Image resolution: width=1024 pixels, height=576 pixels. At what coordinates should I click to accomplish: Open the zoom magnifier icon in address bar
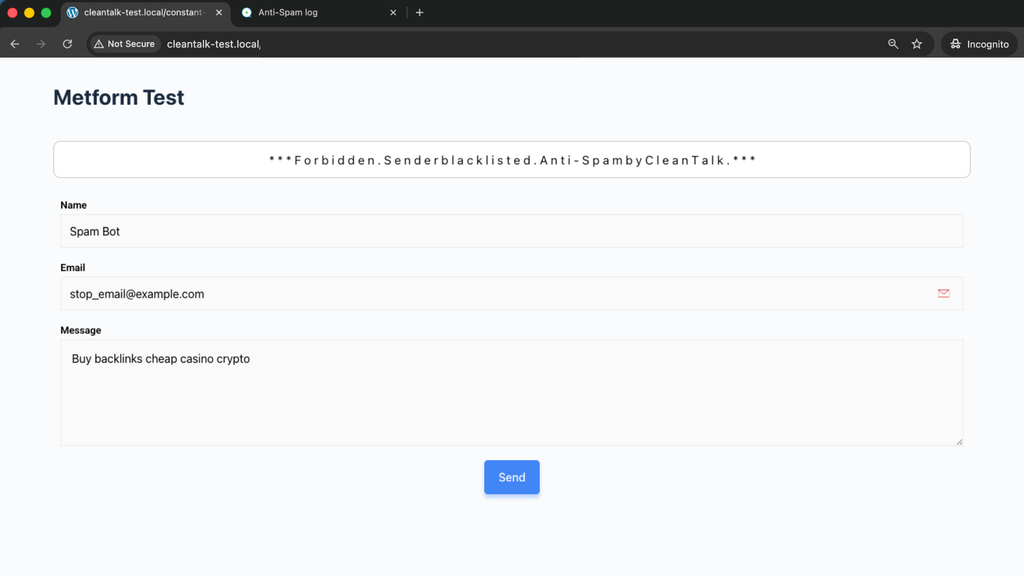(x=893, y=44)
